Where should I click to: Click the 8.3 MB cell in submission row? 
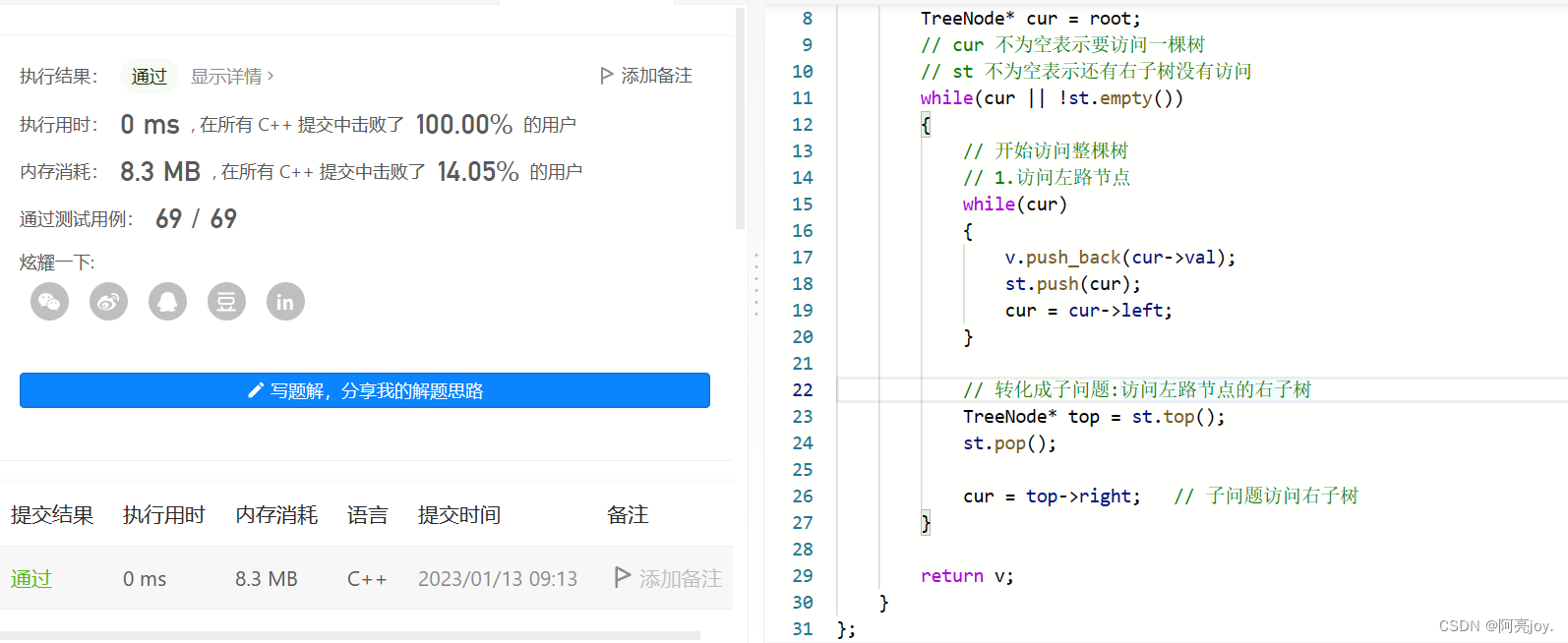tap(267, 579)
